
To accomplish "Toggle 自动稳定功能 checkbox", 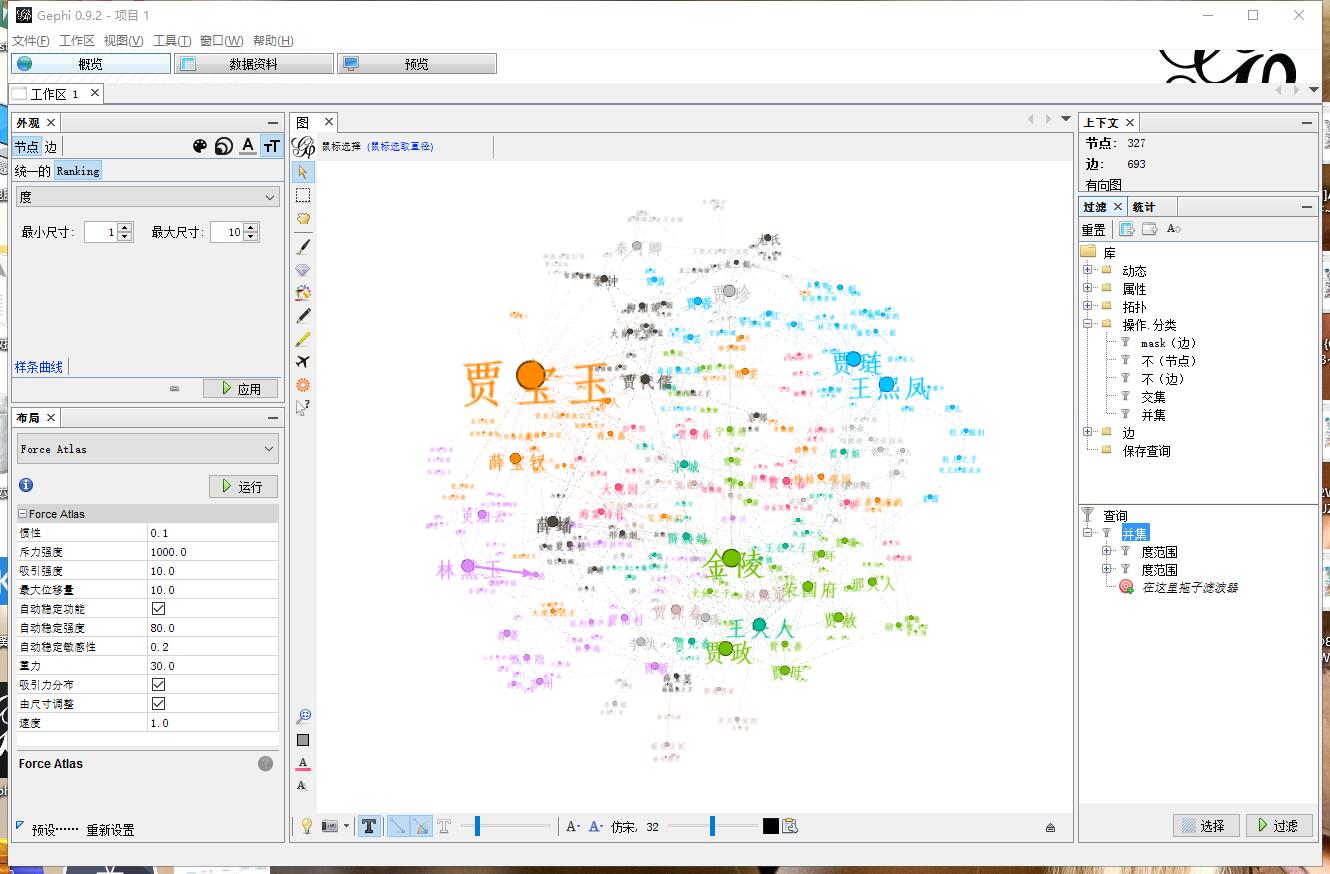I will click(x=158, y=609).
